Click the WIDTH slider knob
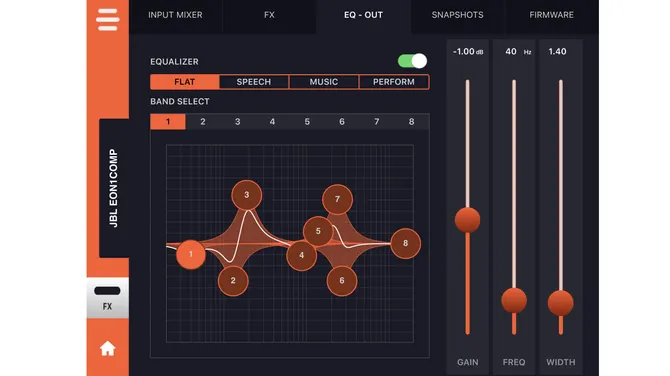 pyautogui.click(x=561, y=303)
